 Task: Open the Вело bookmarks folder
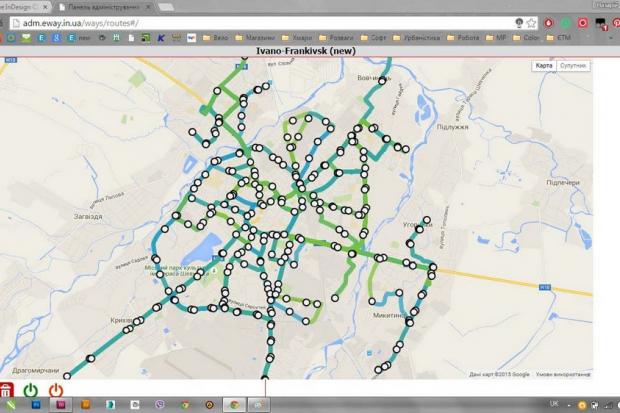point(217,37)
